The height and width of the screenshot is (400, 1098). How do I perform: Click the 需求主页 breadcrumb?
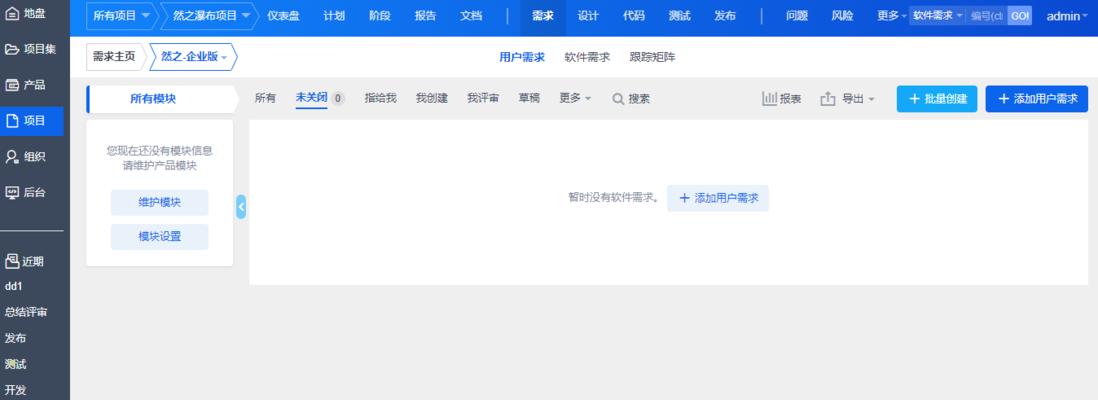[114, 57]
